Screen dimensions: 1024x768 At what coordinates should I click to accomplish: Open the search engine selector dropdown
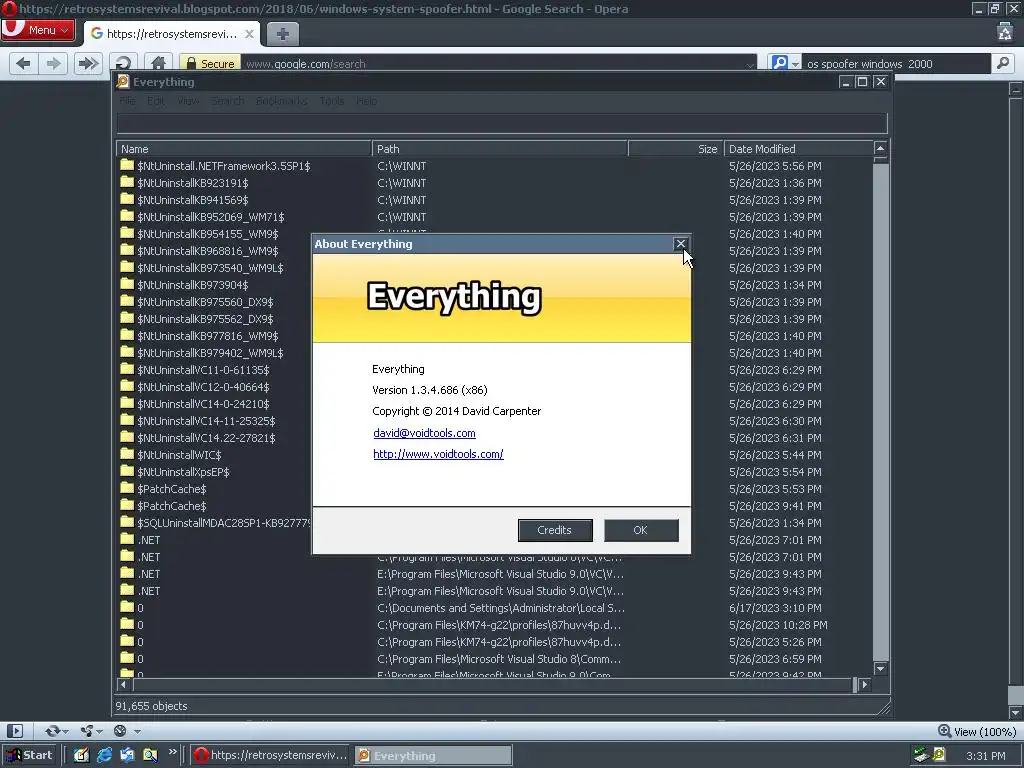coord(795,64)
